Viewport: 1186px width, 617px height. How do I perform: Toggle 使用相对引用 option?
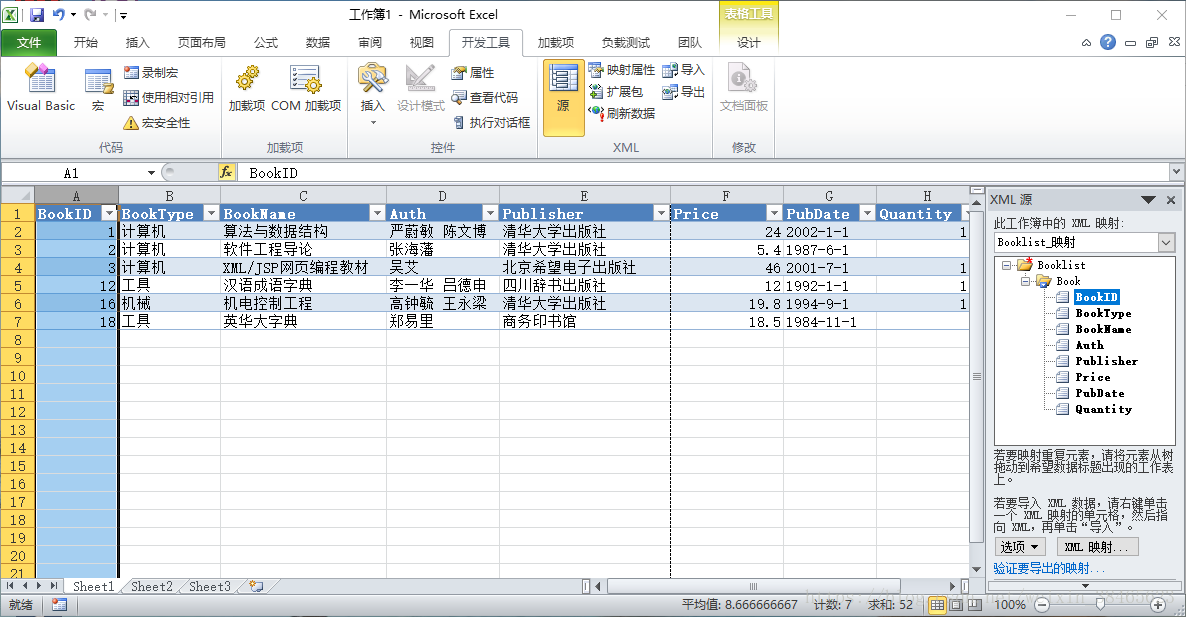pyautogui.click(x=169, y=98)
